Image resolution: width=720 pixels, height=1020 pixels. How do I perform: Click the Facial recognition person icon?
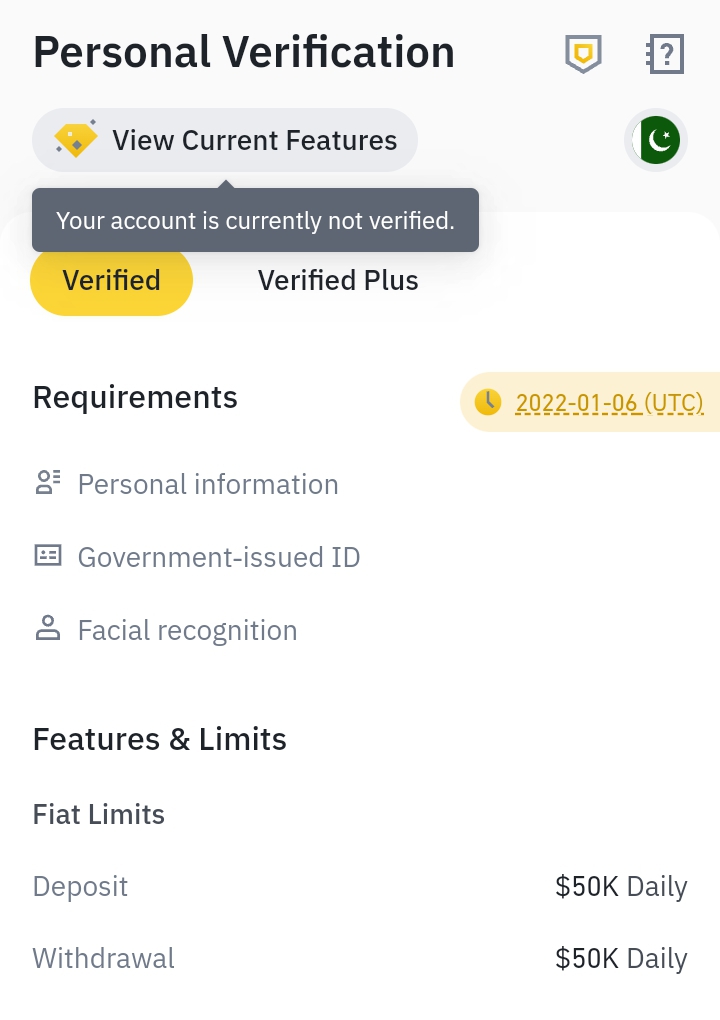[x=47, y=628]
